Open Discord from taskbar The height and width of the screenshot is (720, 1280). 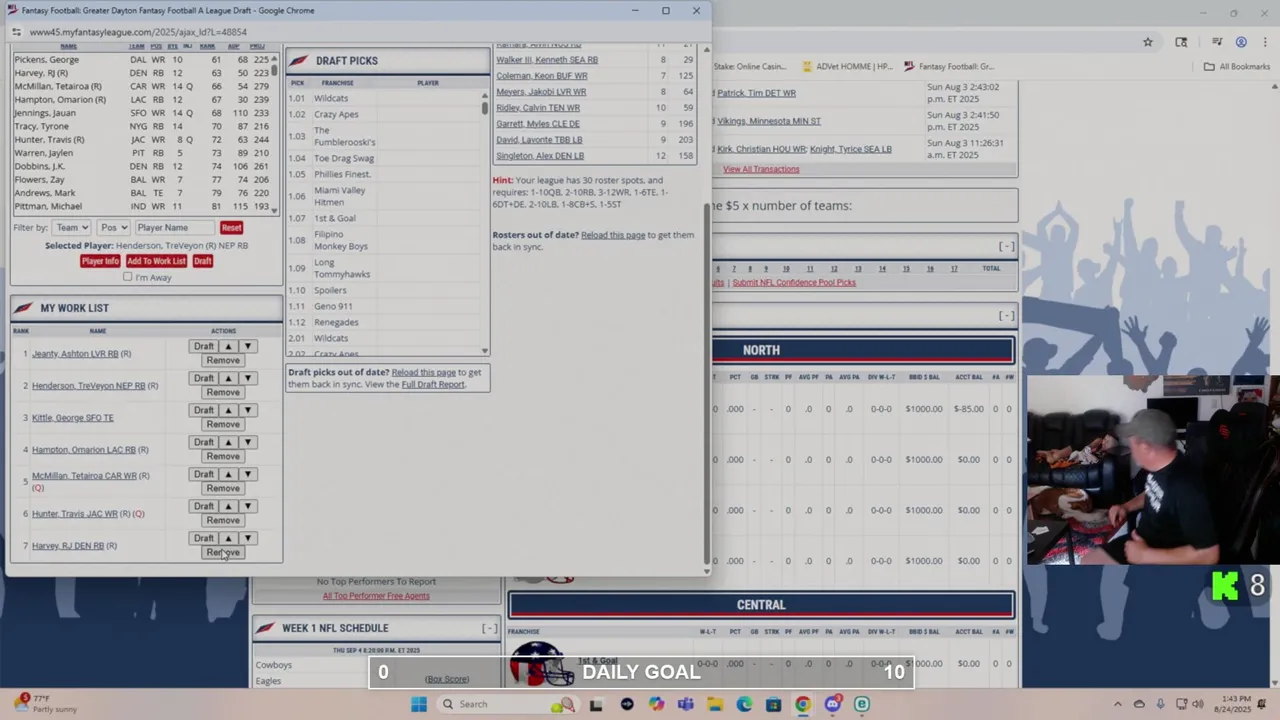pyautogui.click(x=832, y=704)
